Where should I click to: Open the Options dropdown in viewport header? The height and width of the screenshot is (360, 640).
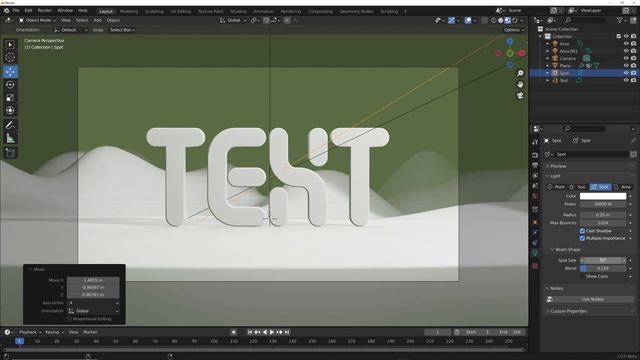pyautogui.click(x=513, y=30)
